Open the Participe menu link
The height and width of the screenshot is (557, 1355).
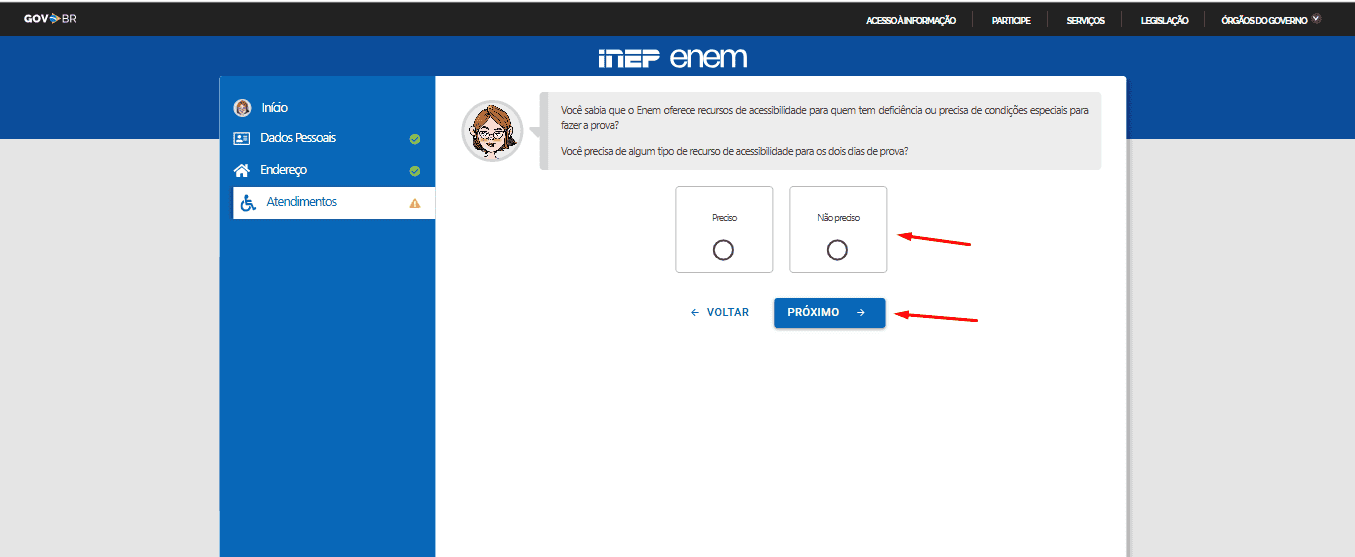pos(1011,20)
